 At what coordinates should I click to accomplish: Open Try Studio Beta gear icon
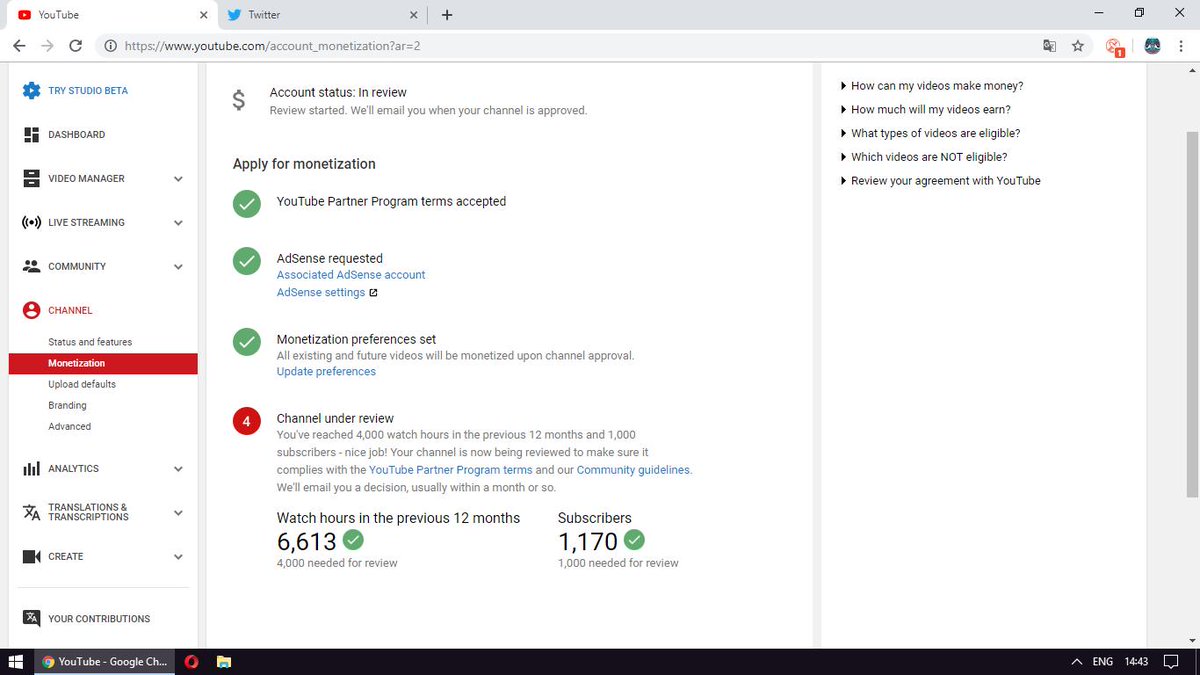pos(31,90)
